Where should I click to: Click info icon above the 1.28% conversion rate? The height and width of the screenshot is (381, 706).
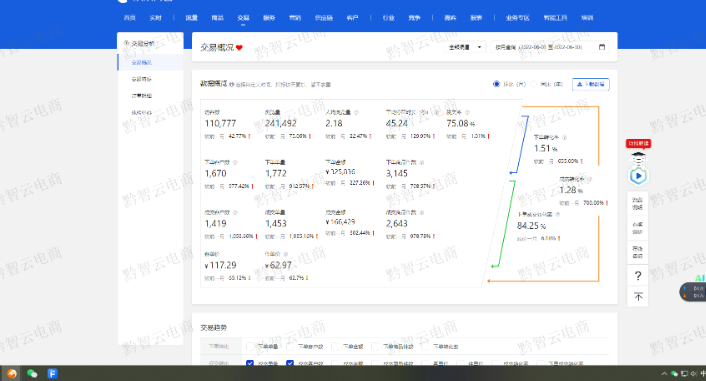pyautogui.click(x=589, y=179)
